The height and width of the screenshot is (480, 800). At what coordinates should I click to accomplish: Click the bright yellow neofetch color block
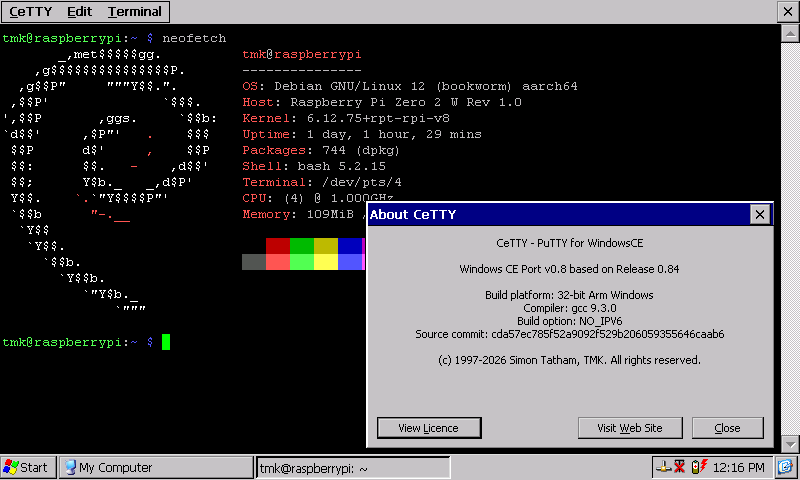point(326,262)
